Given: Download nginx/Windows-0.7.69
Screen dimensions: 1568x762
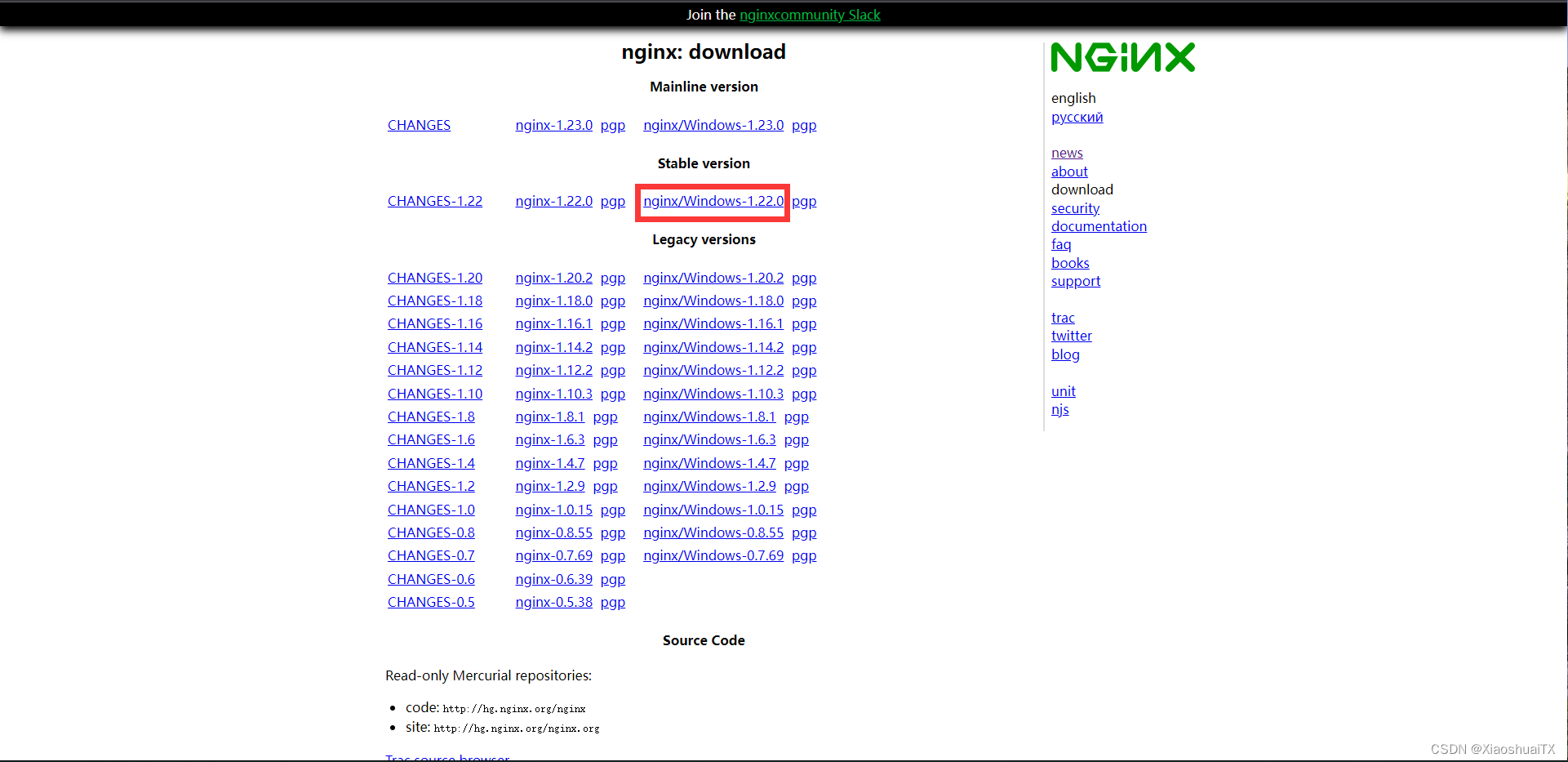Looking at the screenshot, I should (713, 555).
